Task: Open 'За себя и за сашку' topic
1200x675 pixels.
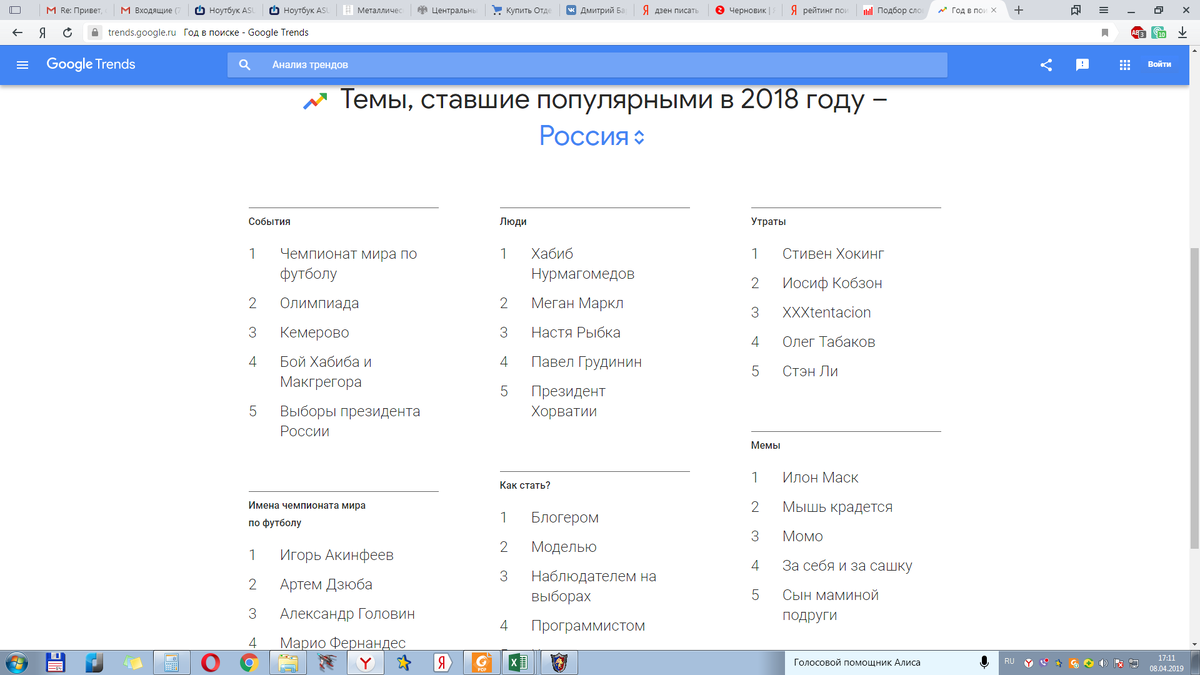Action: point(847,566)
